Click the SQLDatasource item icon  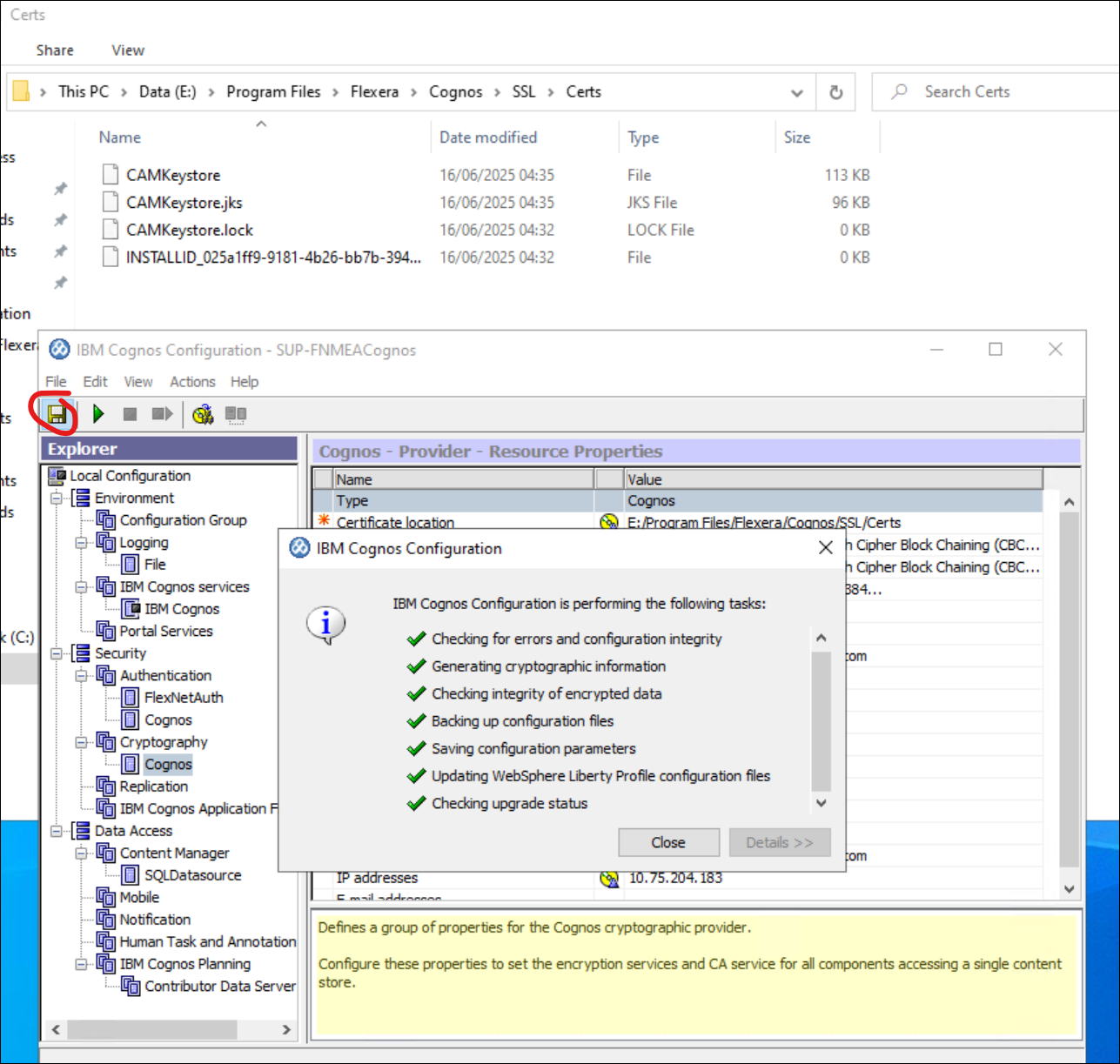tap(131, 875)
